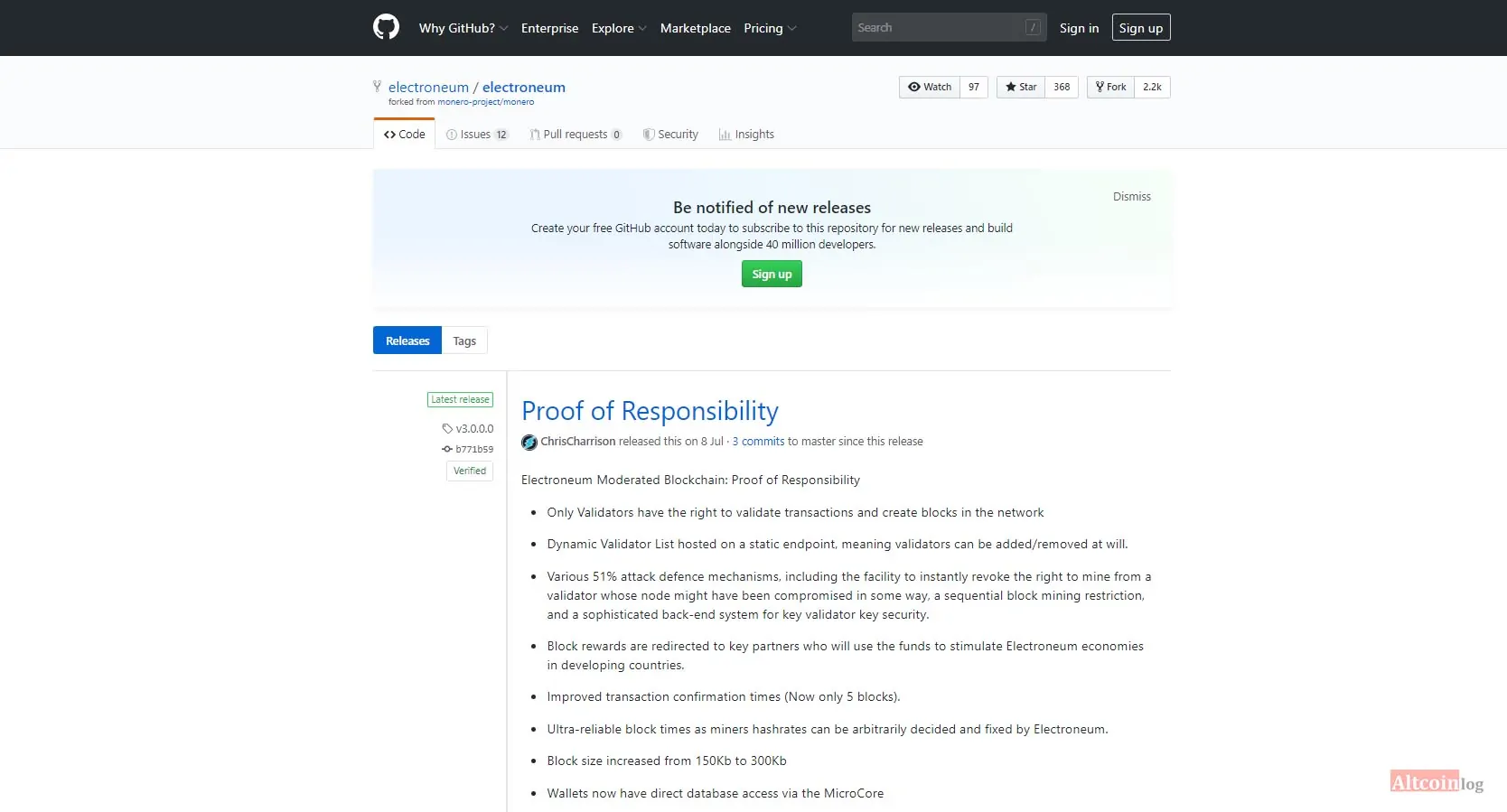Open the monero-project/monero fork source link
Viewport: 1507px width, 812px height.
click(485, 102)
